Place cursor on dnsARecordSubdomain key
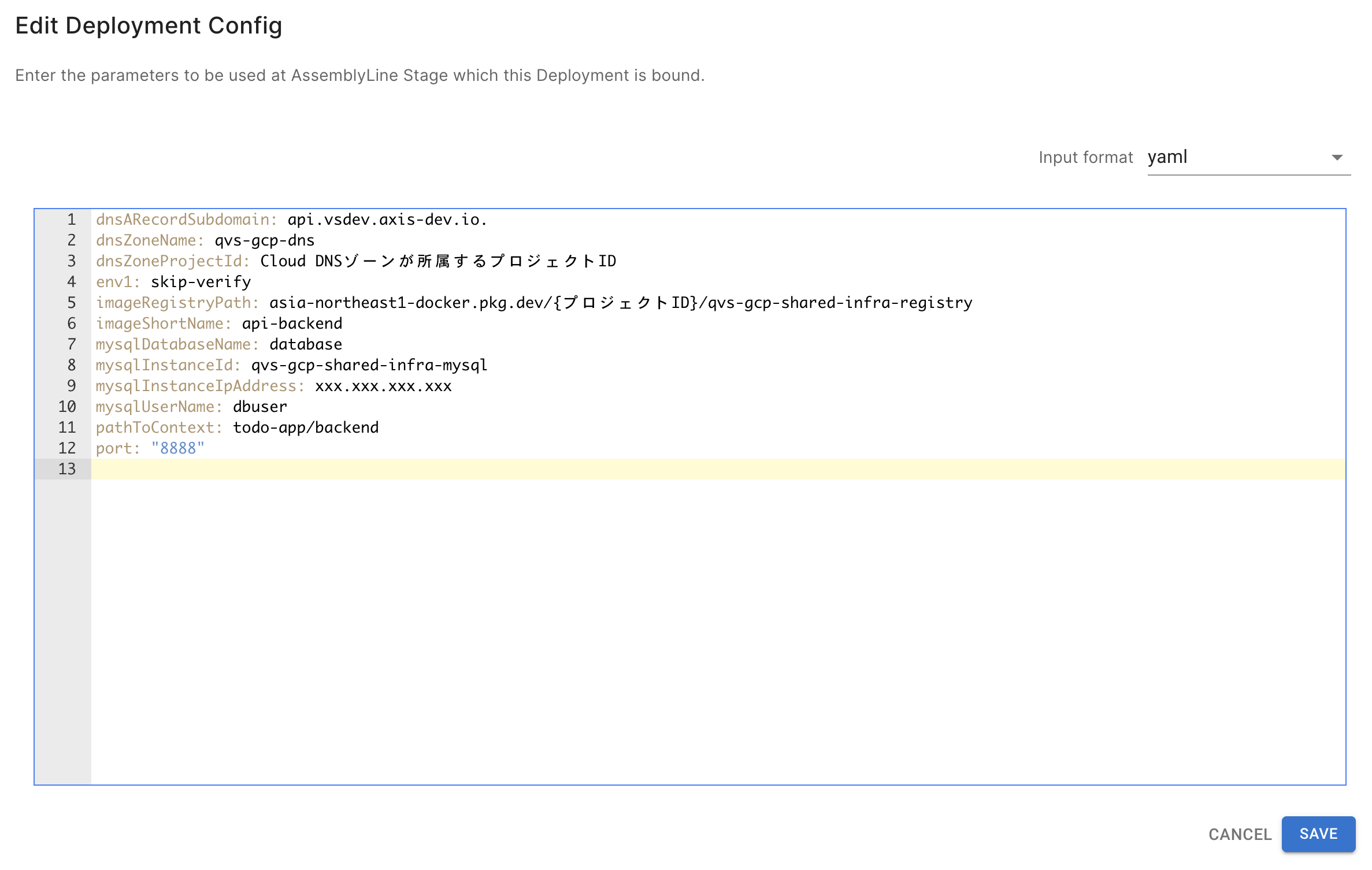 click(x=183, y=220)
